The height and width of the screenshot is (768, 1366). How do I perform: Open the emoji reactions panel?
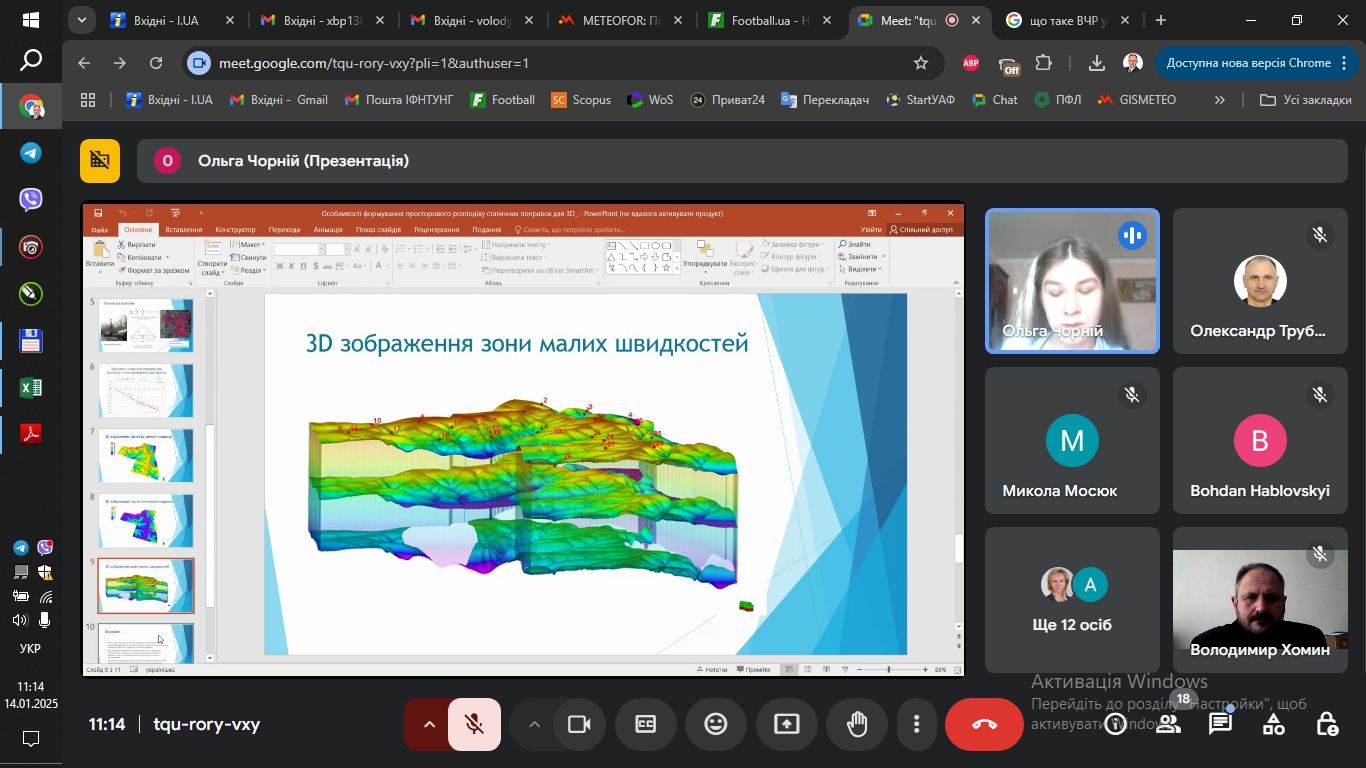click(715, 724)
